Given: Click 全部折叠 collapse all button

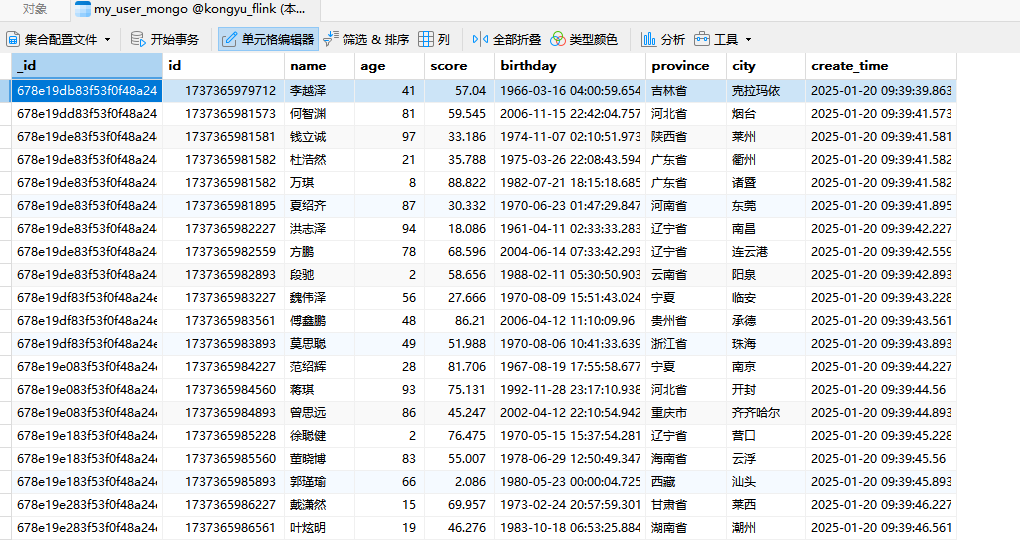Looking at the screenshot, I should (506, 40).
